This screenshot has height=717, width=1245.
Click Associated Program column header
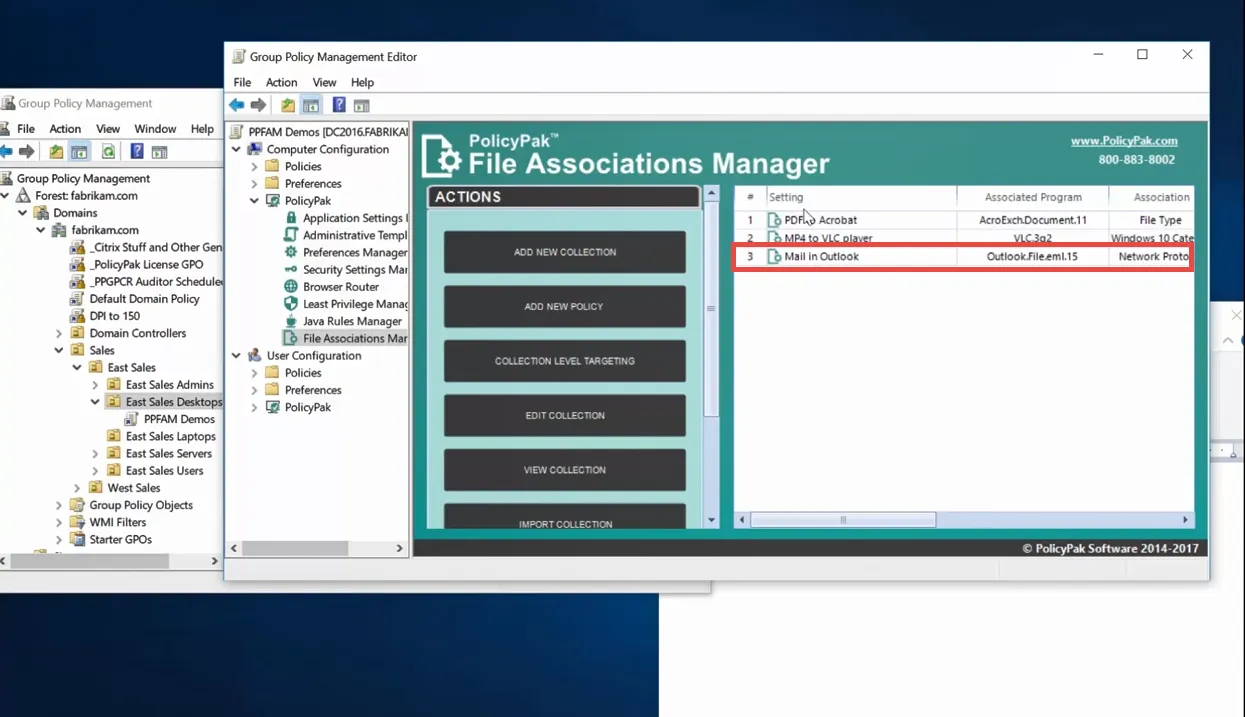click(1033, 197)
